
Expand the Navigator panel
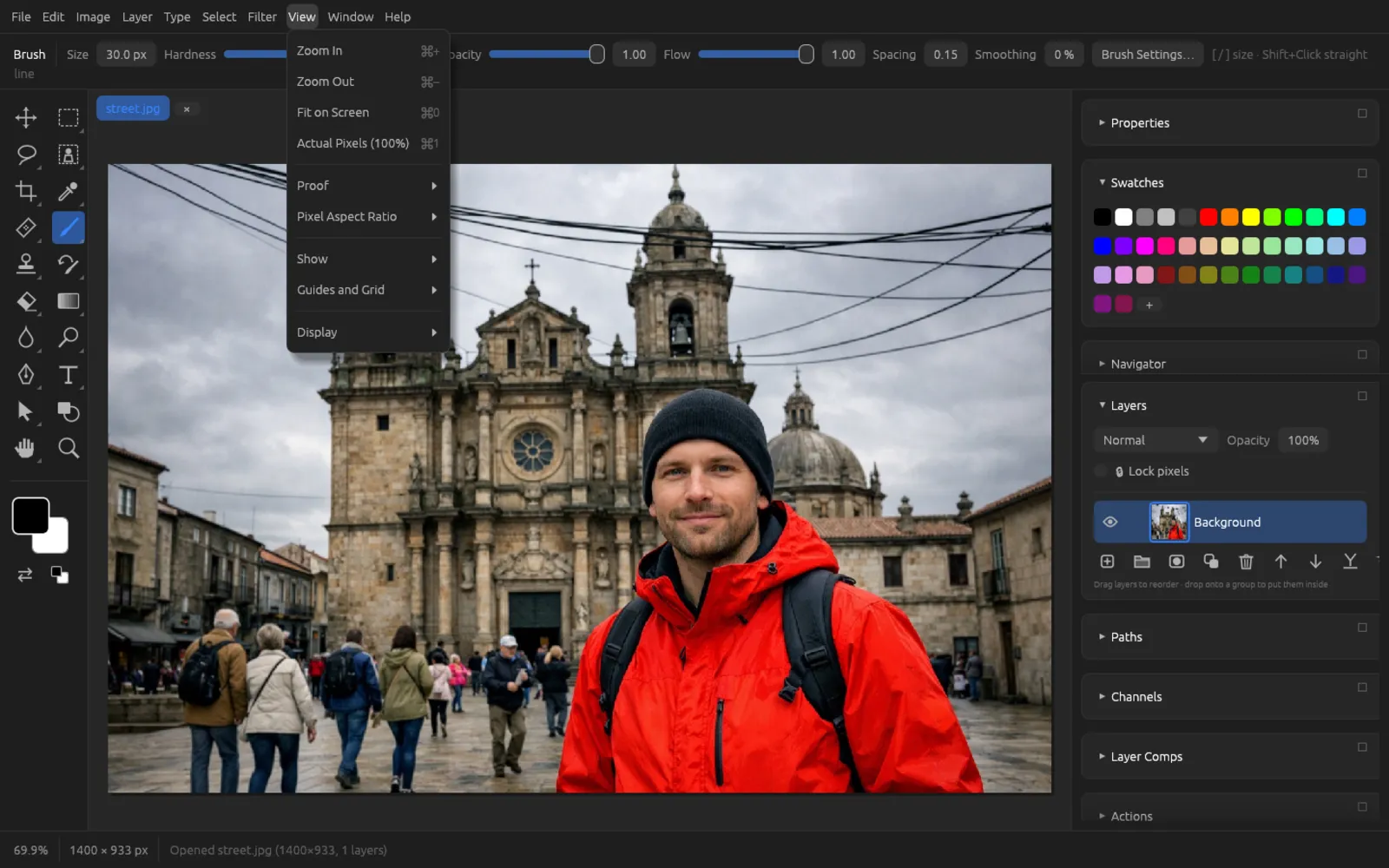pyautogui.click(x=1102, y=364)
